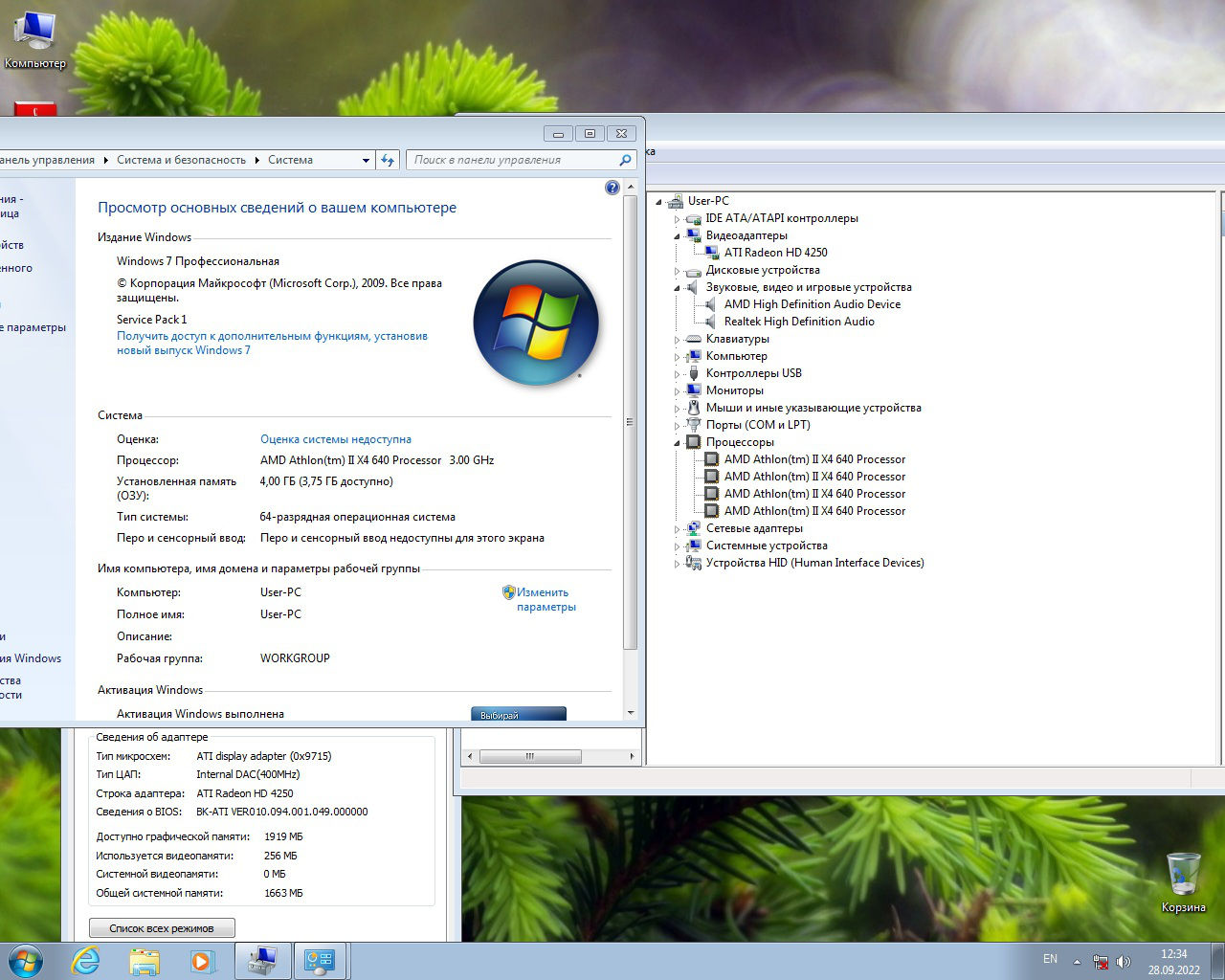The image size is (1225, 980).
Task: Click the horizontal scrollbar thumb
Action: (529, 756)
